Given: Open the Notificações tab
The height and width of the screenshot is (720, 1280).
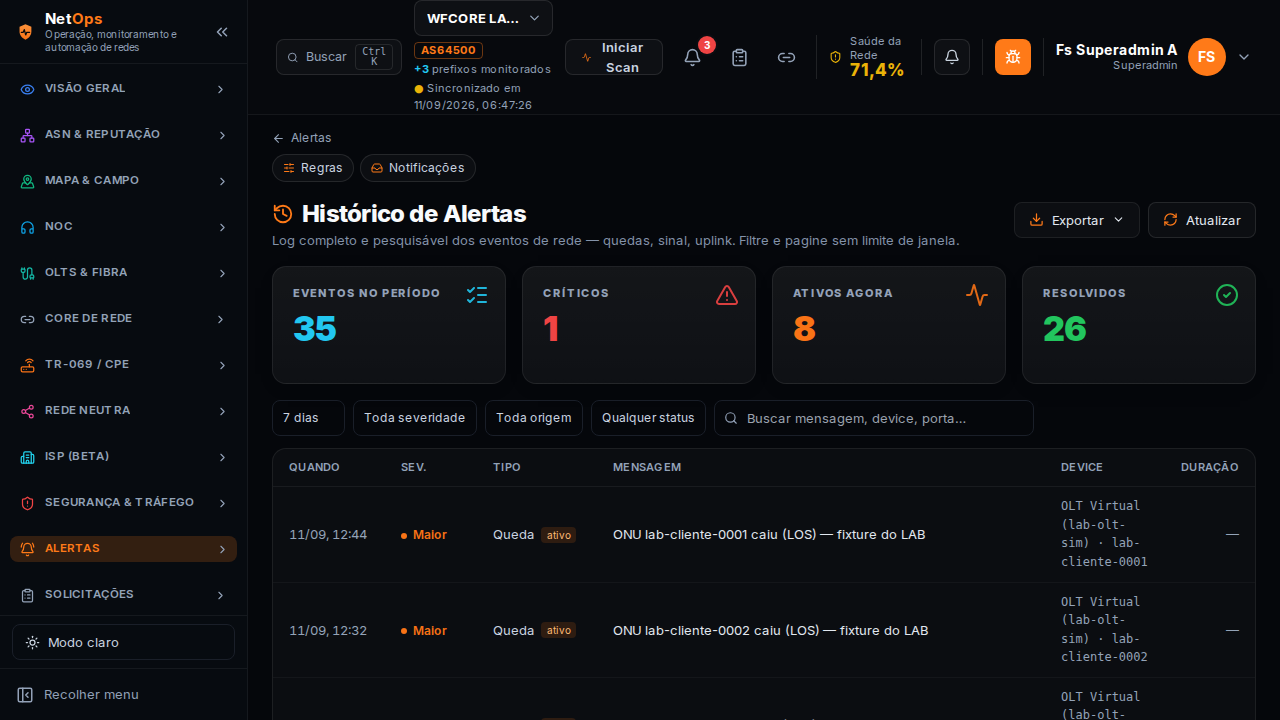Looking at the screenshot, I should pyautogui.click(x=418, y=168).
